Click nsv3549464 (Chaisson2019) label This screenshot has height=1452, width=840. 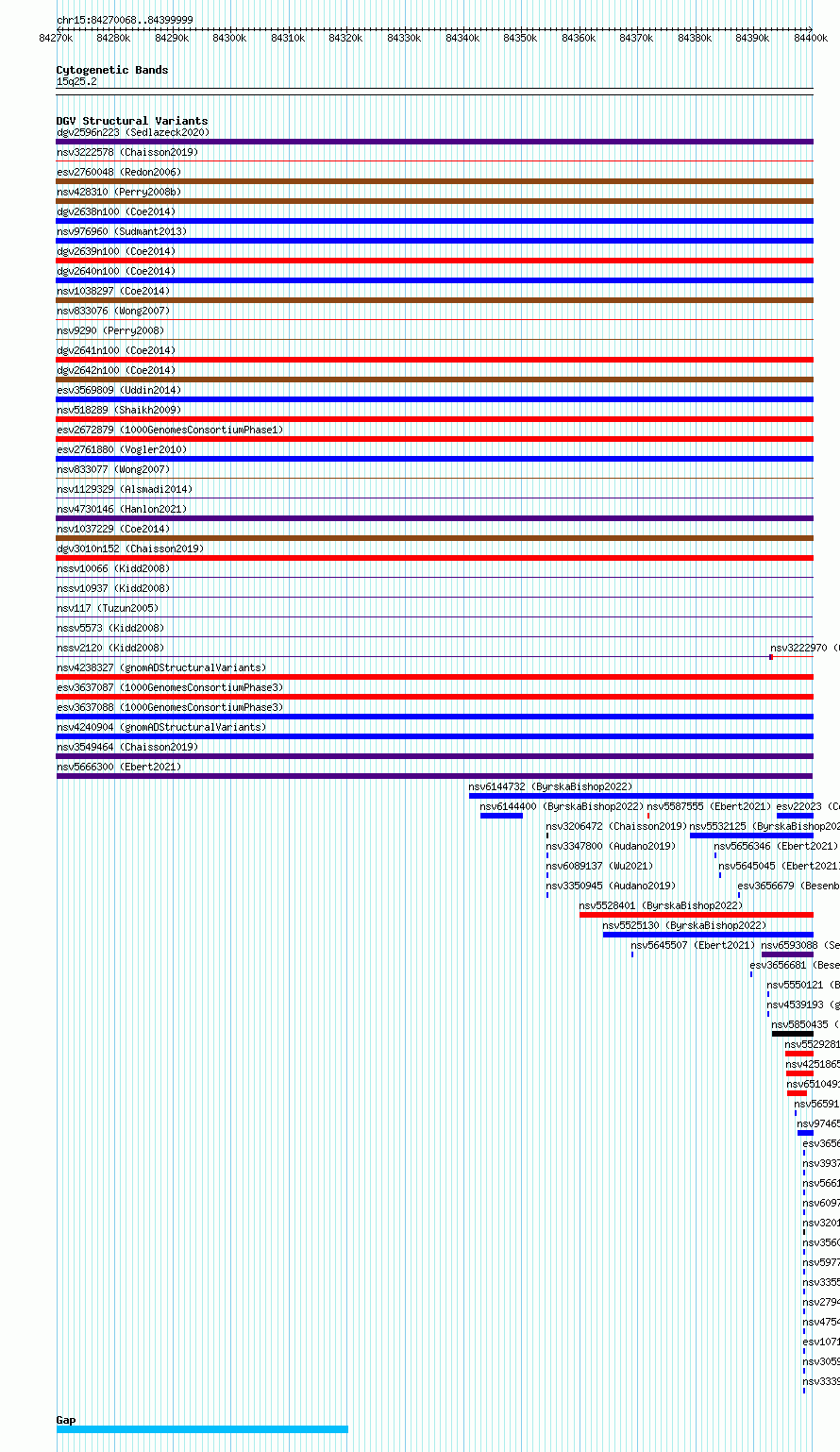[127, 747]
